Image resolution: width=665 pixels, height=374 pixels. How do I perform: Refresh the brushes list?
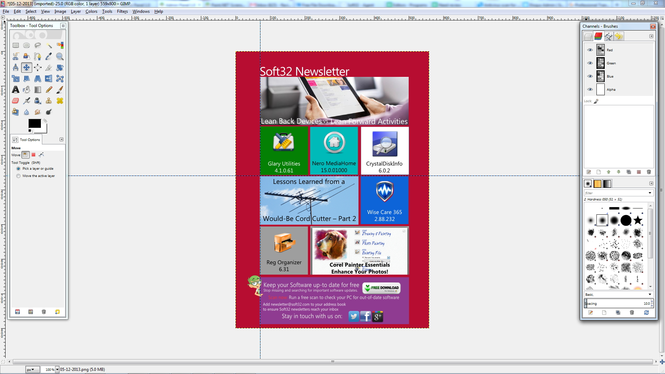[646, 313]
